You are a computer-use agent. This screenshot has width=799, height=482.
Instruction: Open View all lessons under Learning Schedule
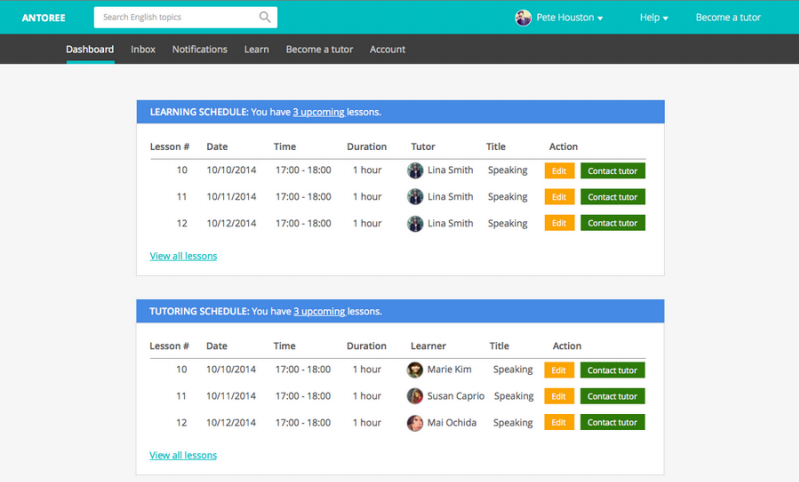pos(183,256)
